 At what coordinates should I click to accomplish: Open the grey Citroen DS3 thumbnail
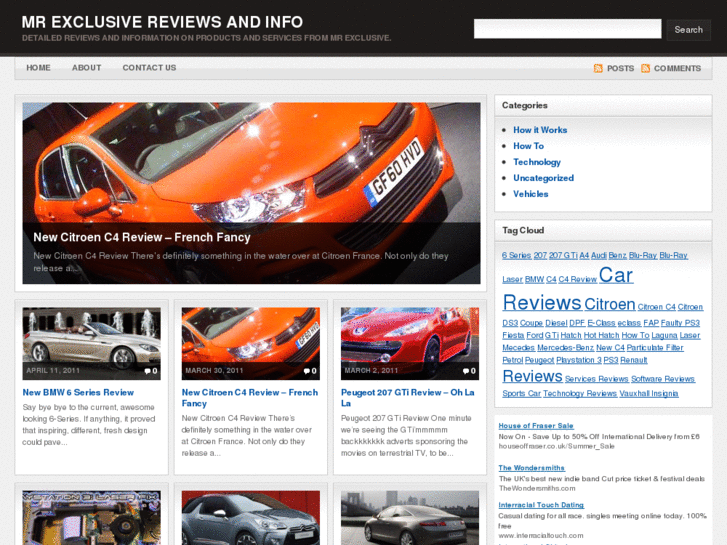(x=251, y=518)
